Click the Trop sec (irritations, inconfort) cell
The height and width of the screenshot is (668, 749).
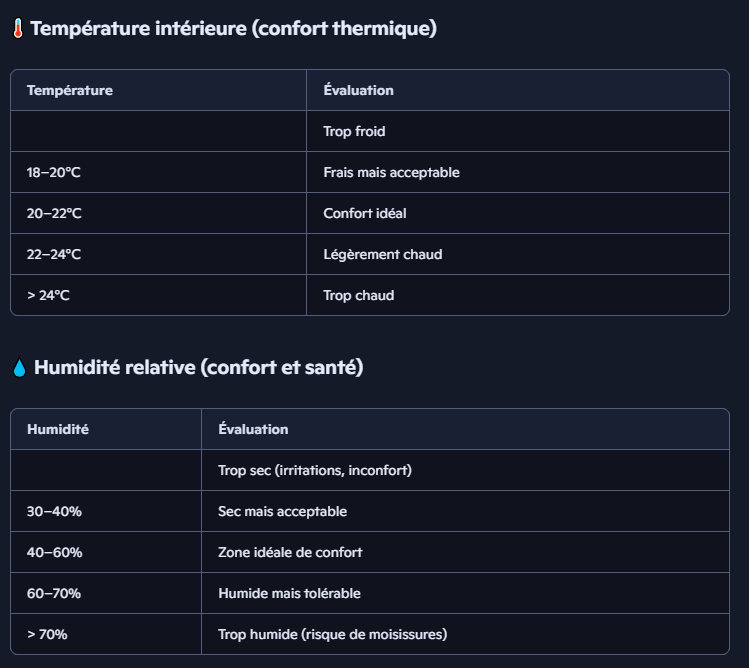pos(315,470)
